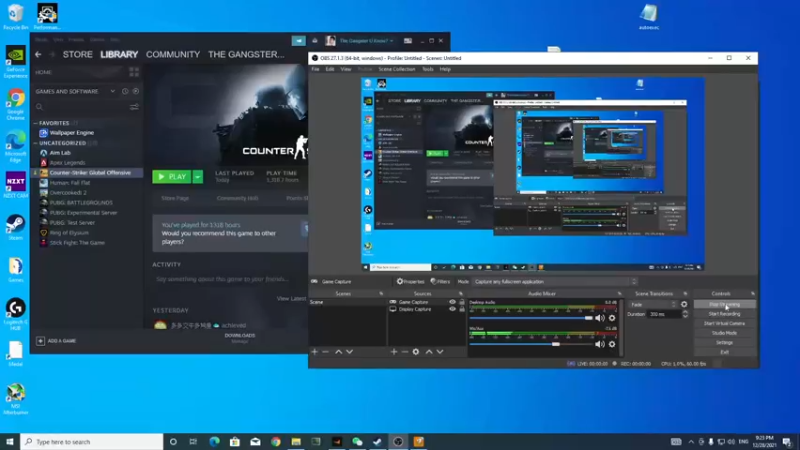Move the scene down in the Scenes panel
The image size is (800, 450).
point(349,352)
